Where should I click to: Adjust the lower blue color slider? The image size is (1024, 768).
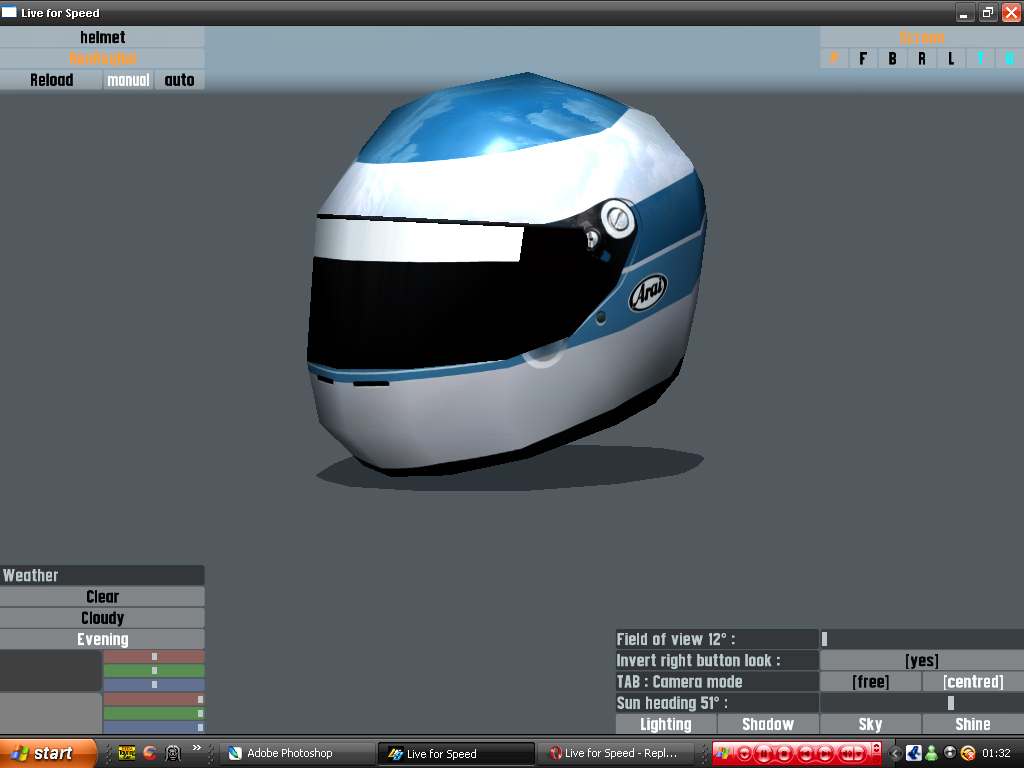pos(154,727)
